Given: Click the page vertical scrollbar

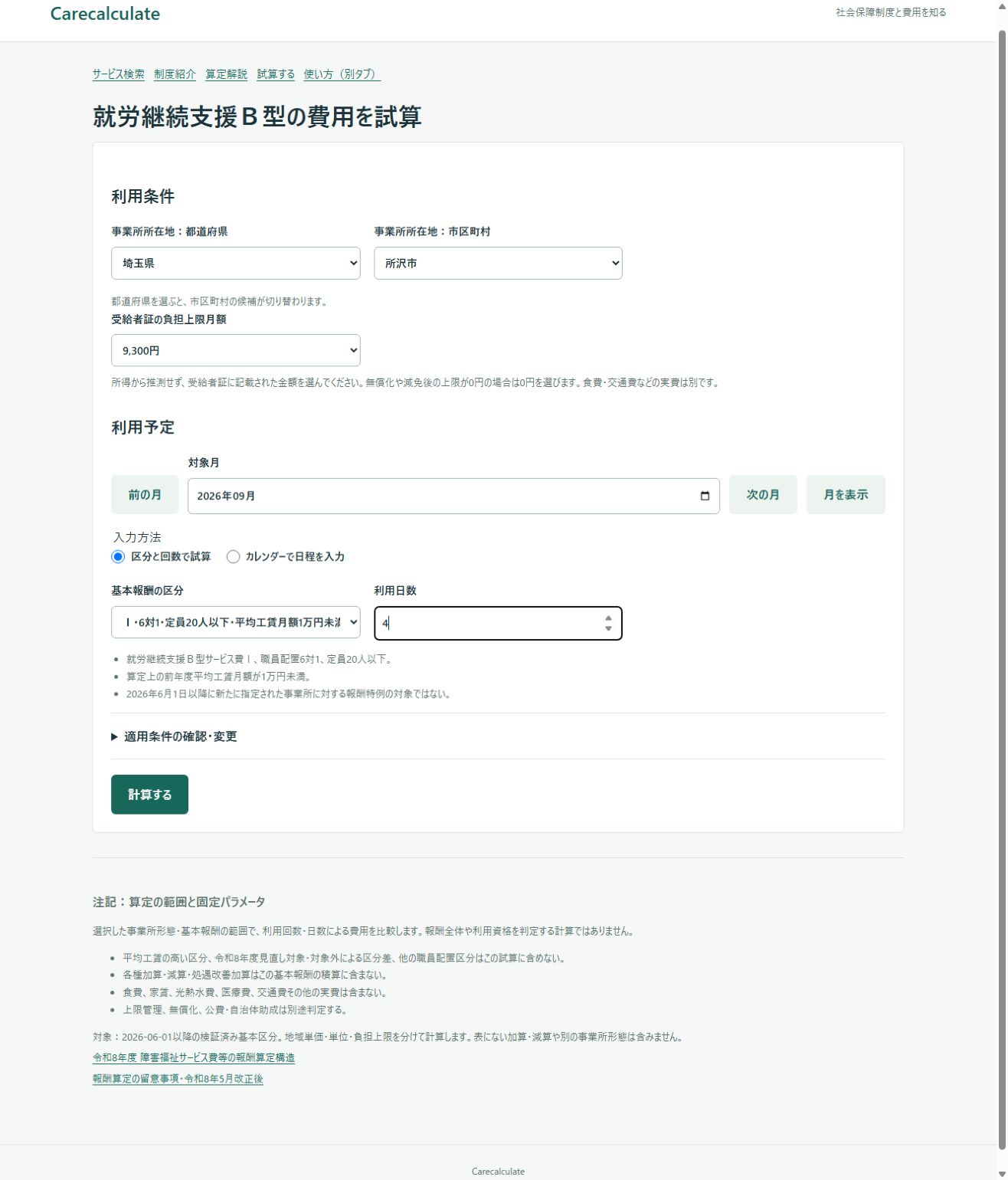Looking at the screenshot, I should tap(1002, 590).
